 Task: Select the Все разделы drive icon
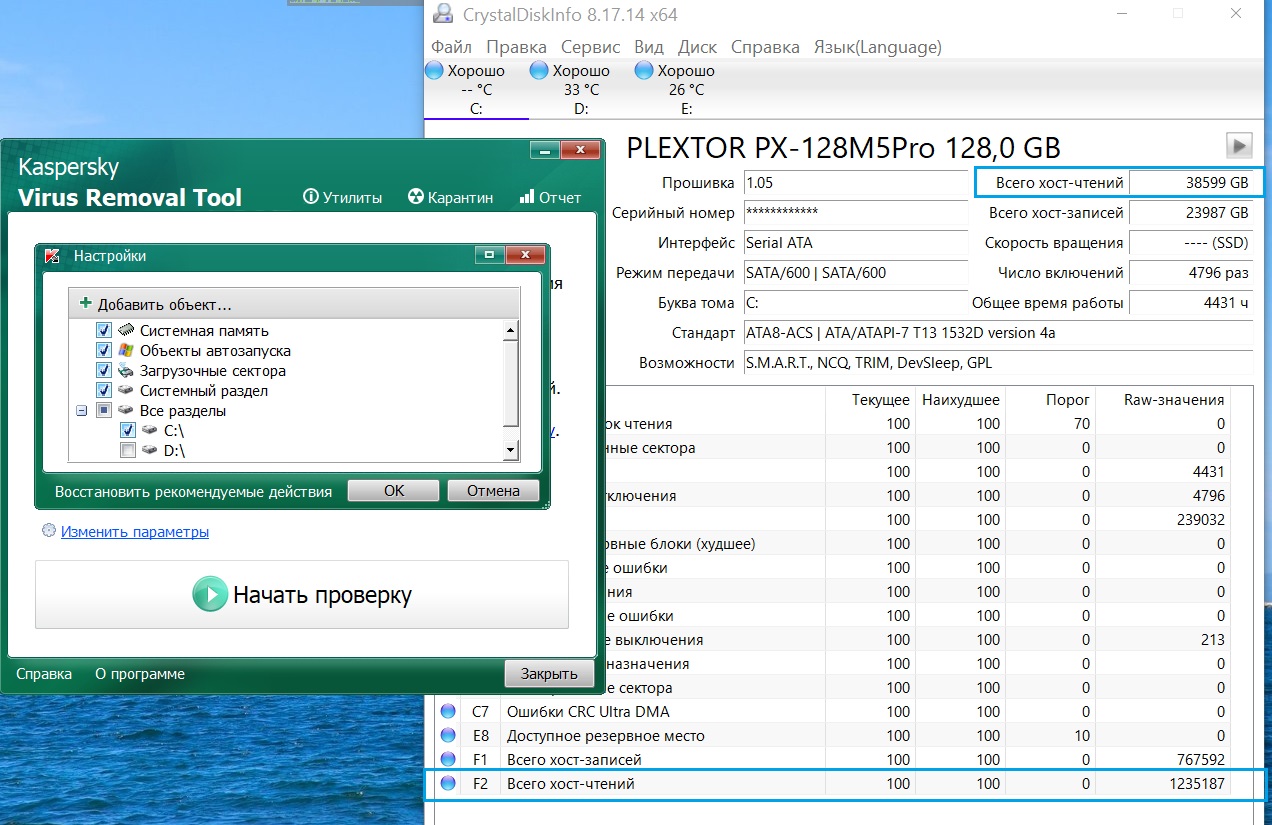coord(126,410)
